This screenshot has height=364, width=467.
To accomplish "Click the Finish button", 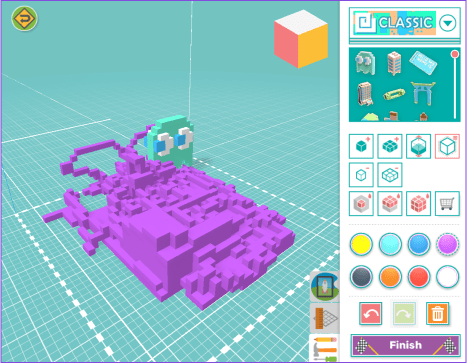I will click(405, 345).
